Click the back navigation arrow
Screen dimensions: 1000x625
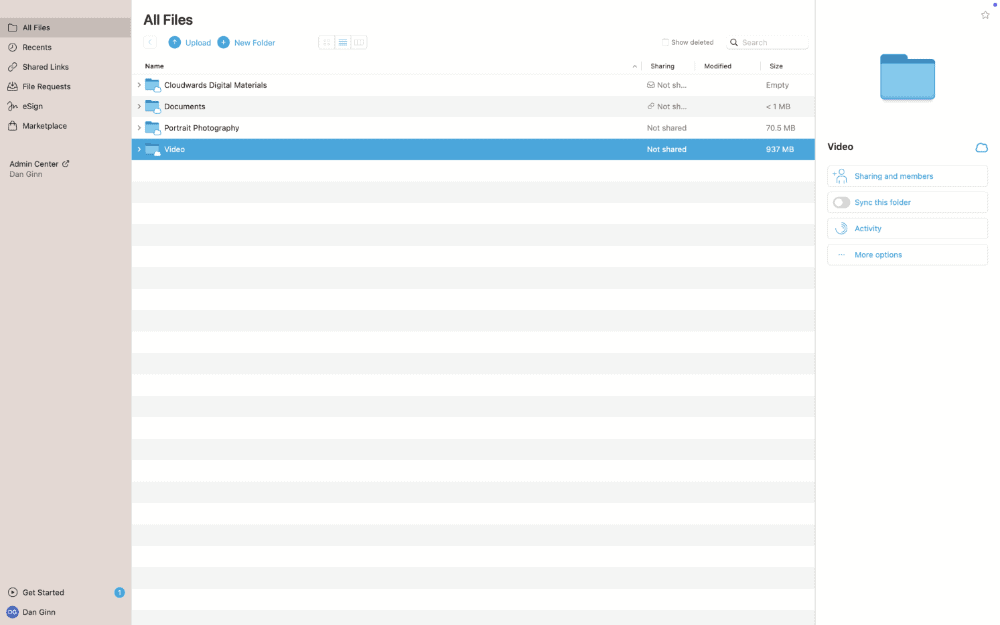(x=150, y=42)
